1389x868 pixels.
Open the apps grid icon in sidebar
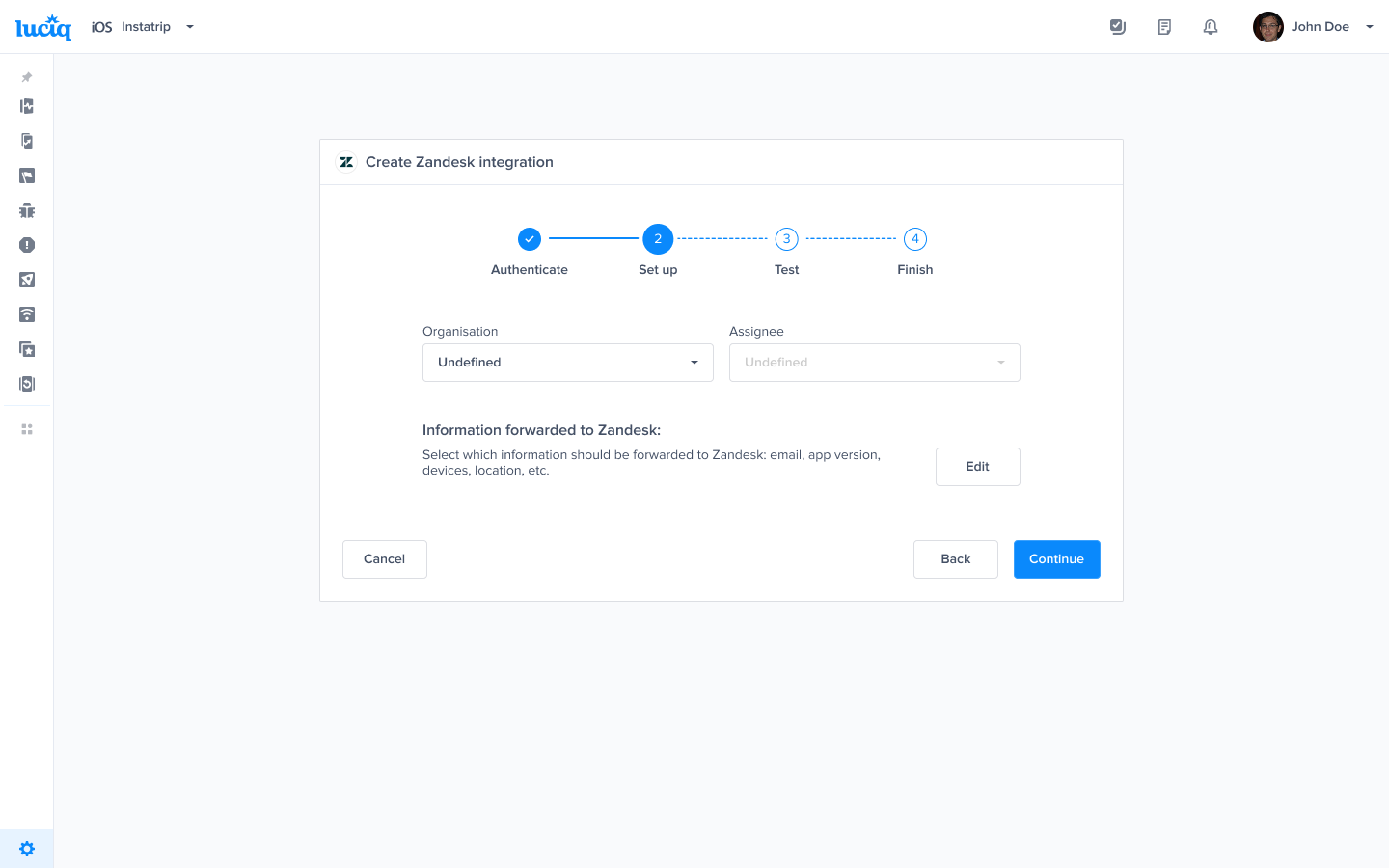[26, 428]
